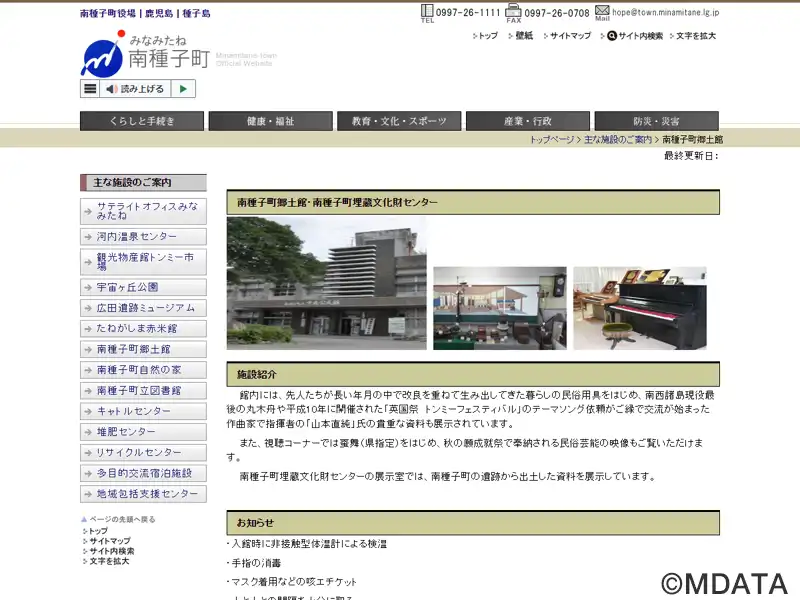
Task: Open 産業・行政 navigation tab
Action: point(528,121)
